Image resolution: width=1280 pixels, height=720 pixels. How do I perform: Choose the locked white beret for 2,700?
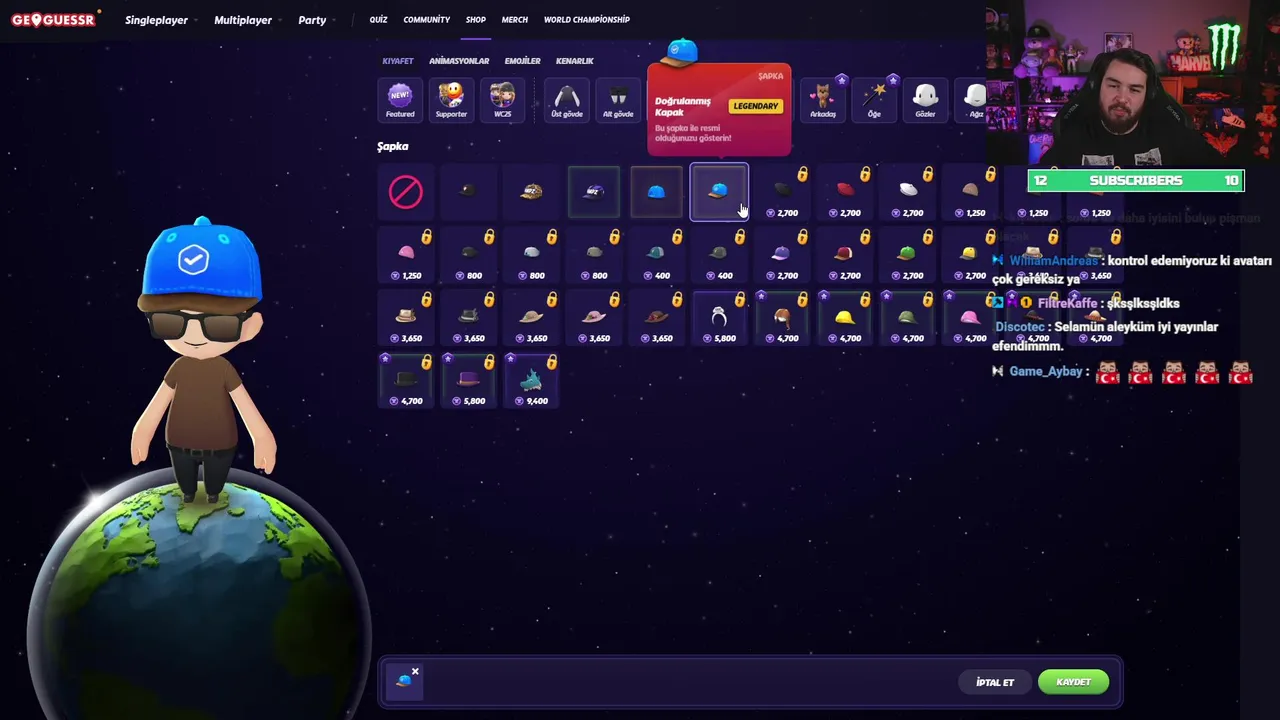coord(907,192)
